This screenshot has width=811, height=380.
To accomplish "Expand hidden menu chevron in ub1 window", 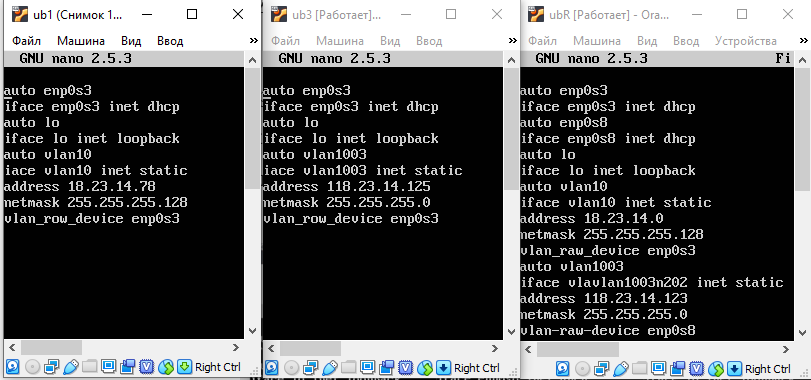I will [x=253, y=40].
